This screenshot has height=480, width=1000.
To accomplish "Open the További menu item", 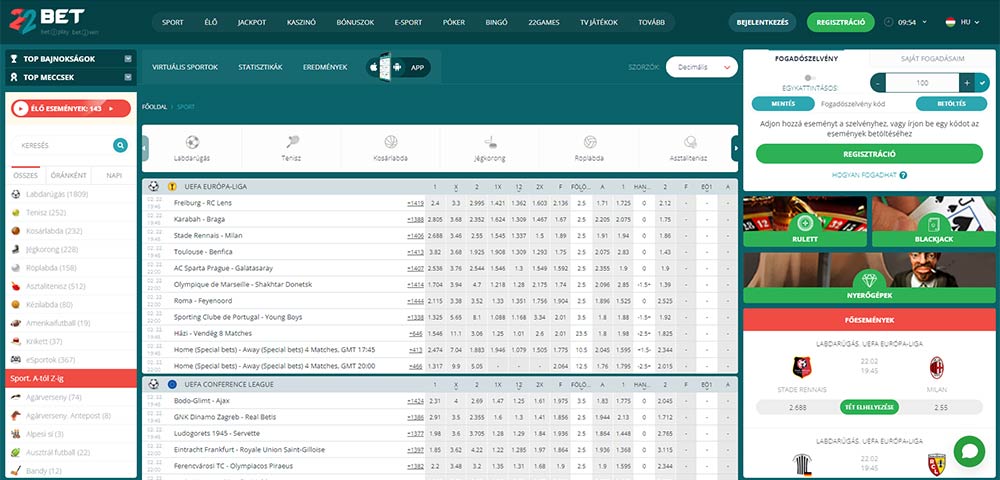I will tap(651, 22).
